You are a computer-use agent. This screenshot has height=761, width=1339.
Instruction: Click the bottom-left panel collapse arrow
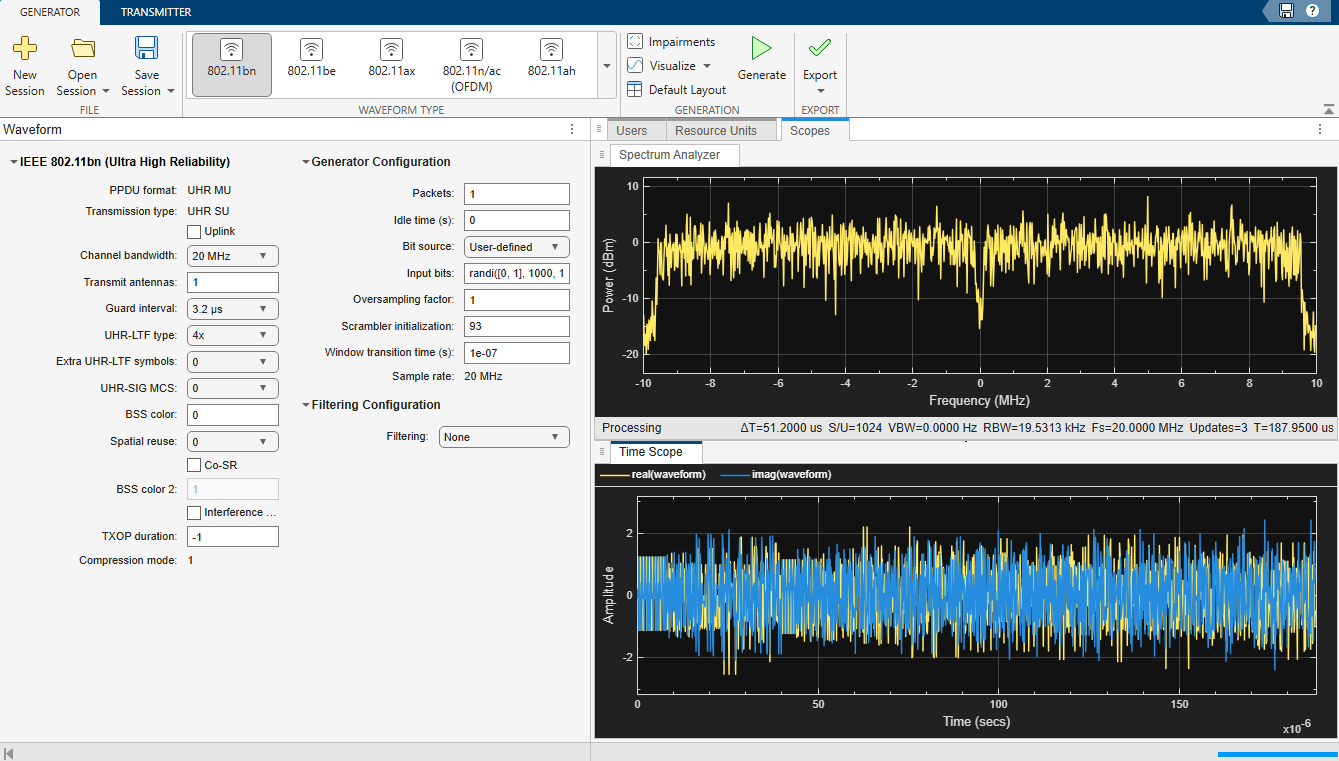click(10, 752)
